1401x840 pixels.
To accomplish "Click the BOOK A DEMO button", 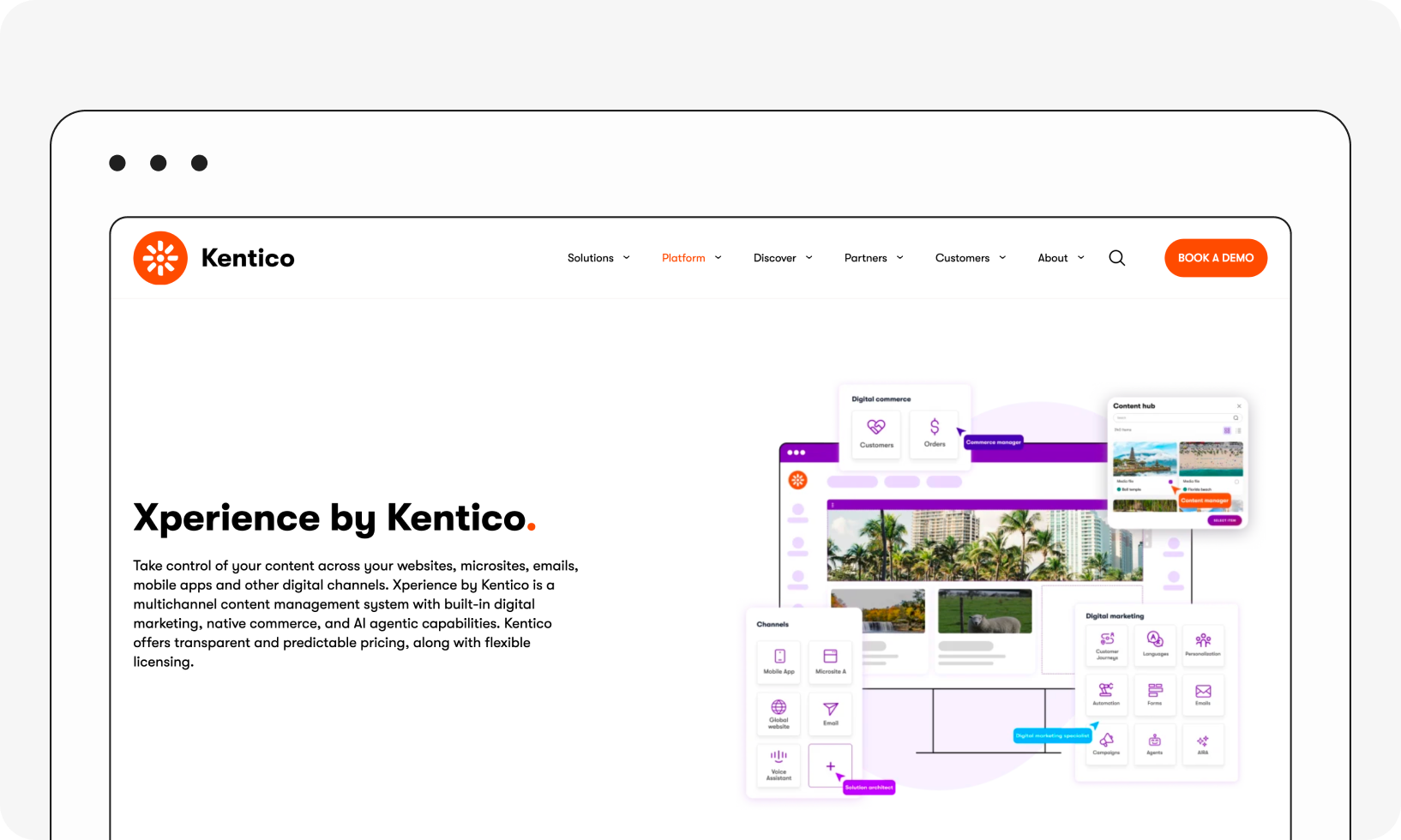I will [x=1216, y=258].
